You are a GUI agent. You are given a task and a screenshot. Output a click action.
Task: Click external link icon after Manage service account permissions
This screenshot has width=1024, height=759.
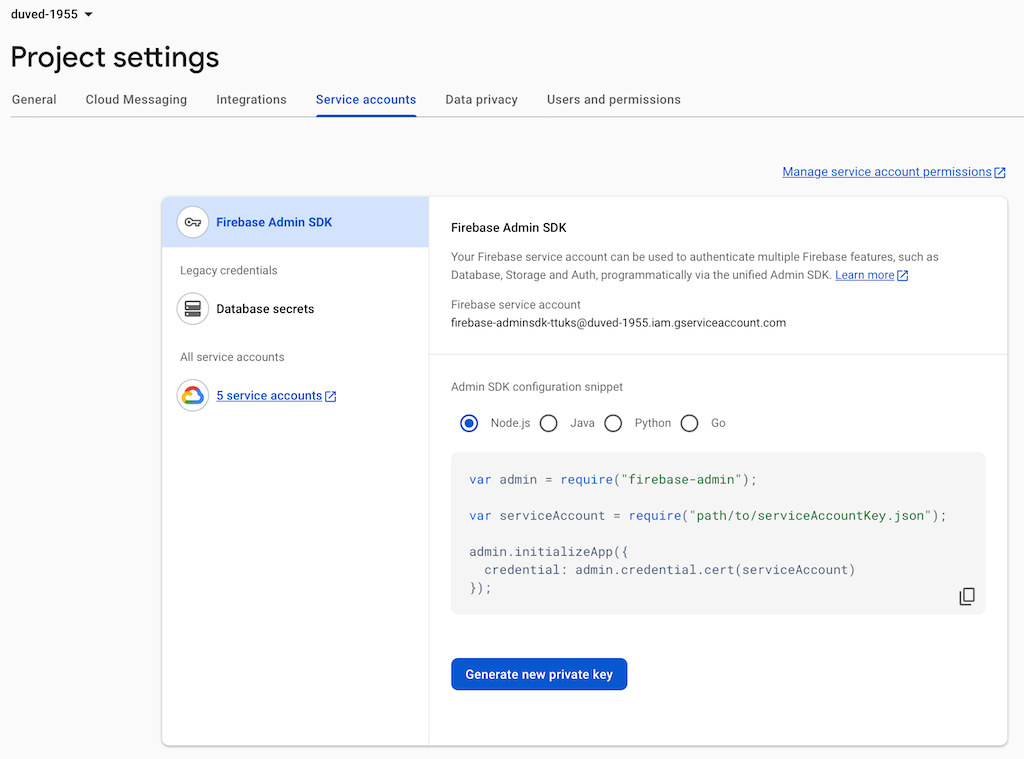(1000, 172)
